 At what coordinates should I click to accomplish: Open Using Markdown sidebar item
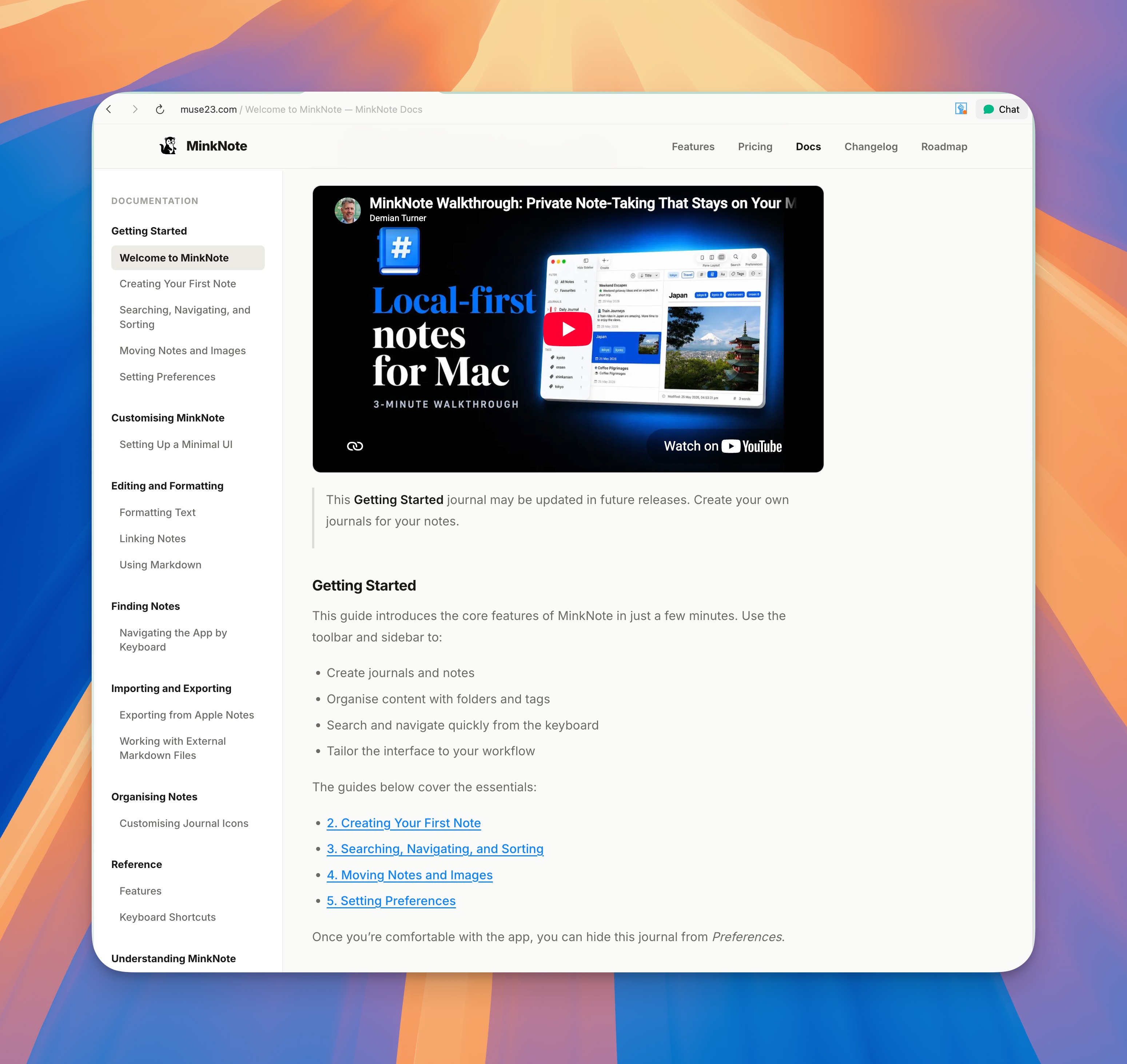[160, 565]
